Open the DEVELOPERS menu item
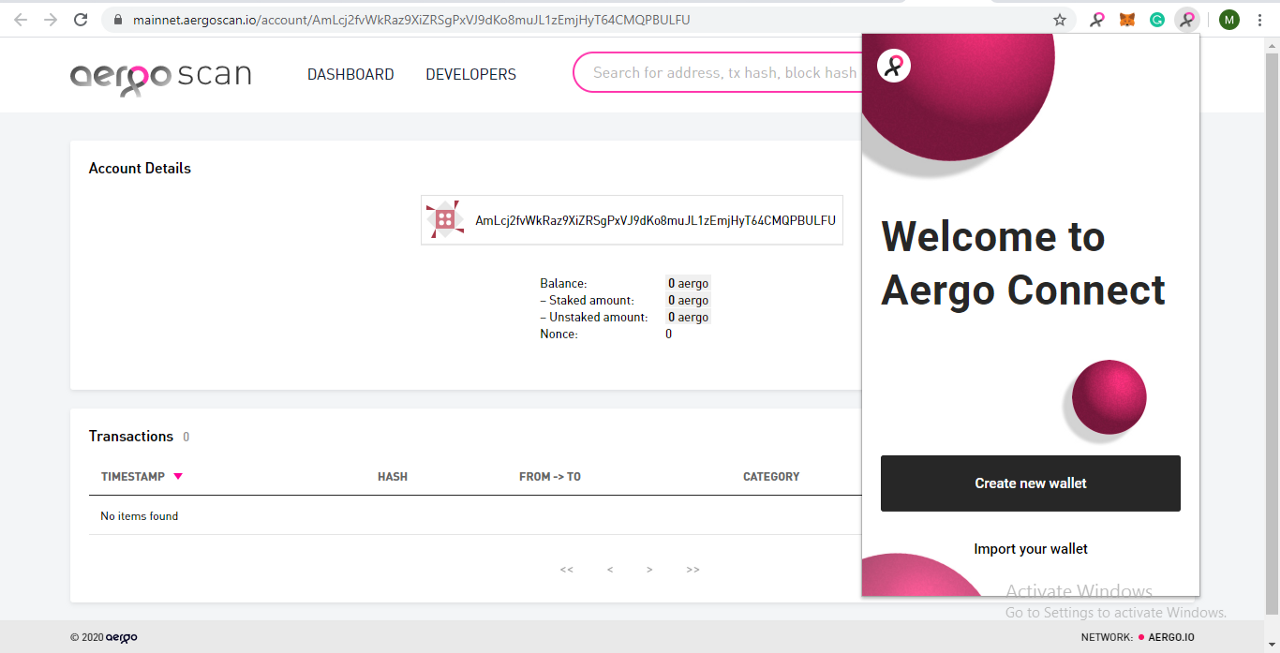Image resolution: width=1280 pixels, height=653 pixels. (471, 74)
